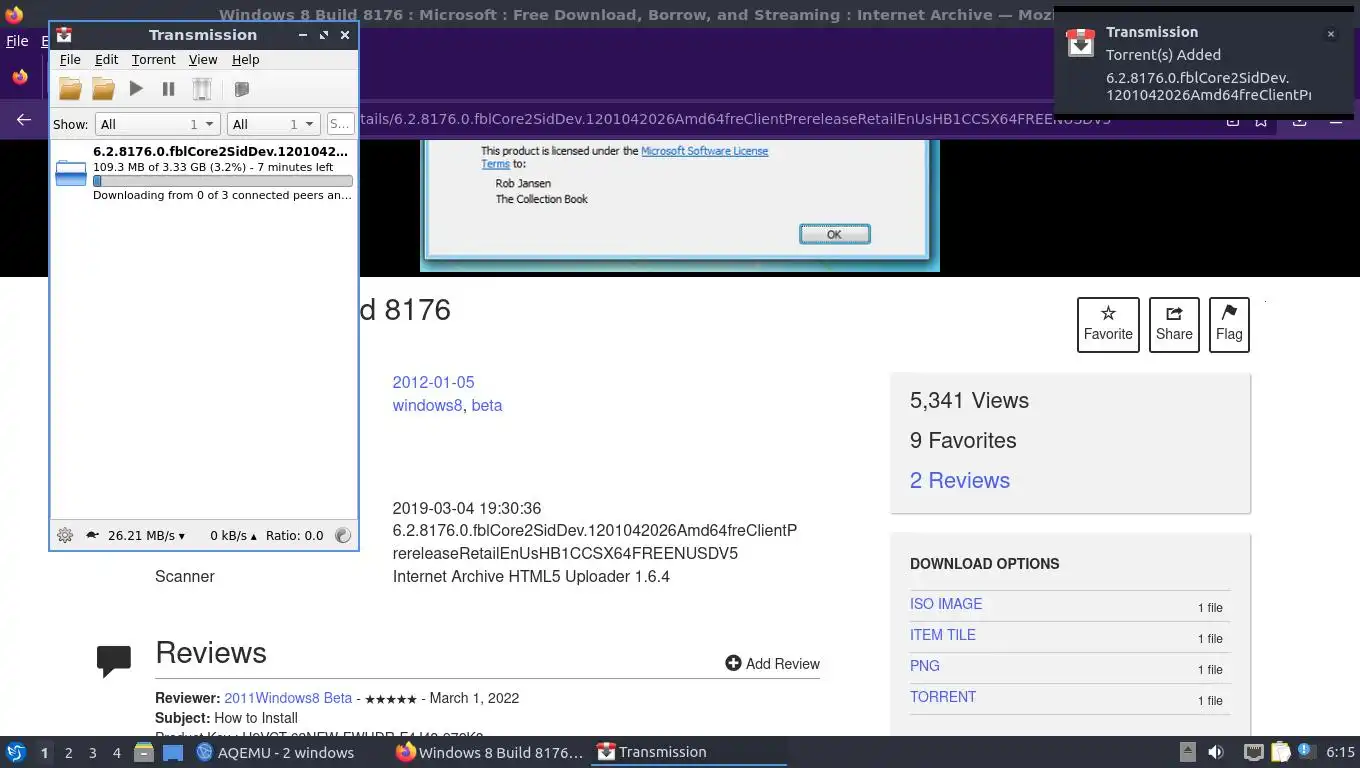Expand the second All filter dropdown
Image resolution: width=1360 pixels, height=768 pixels.
[x=273, y=124]
